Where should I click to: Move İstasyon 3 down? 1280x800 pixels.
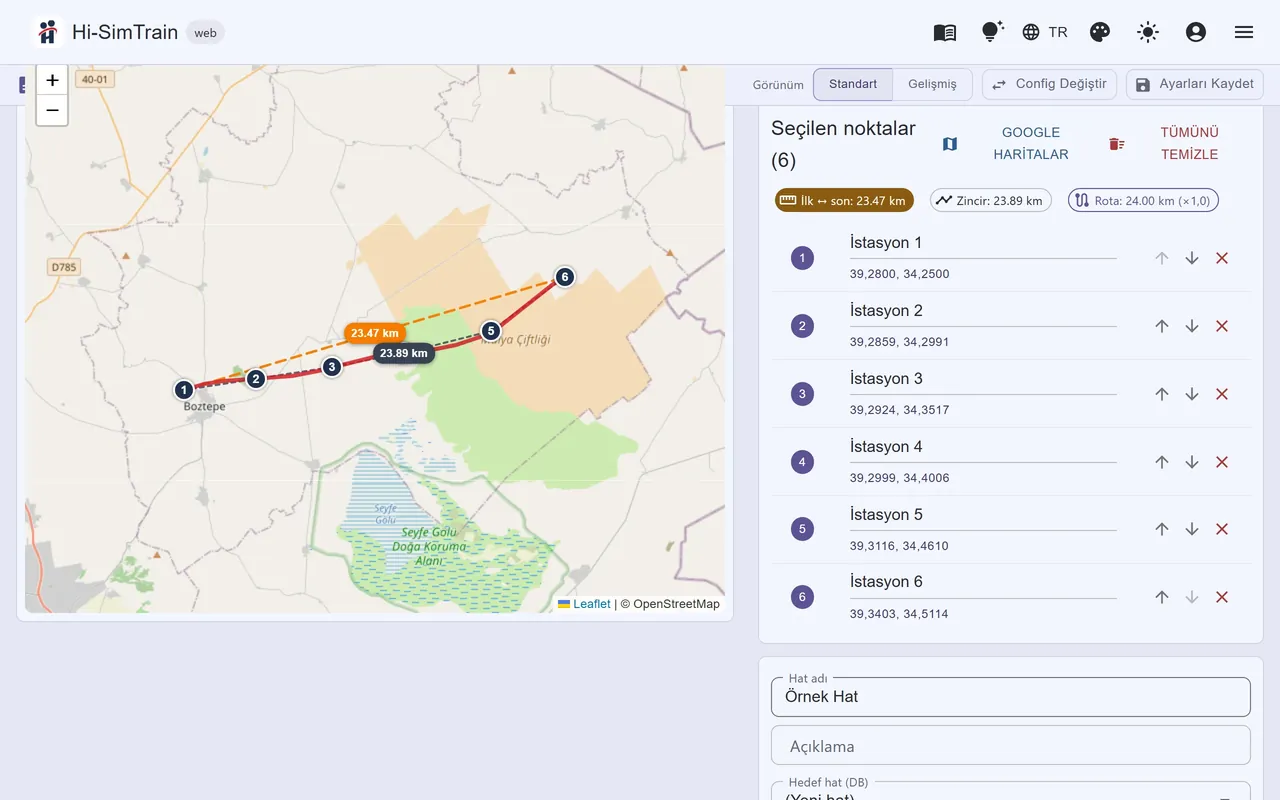coord(1192,394)
